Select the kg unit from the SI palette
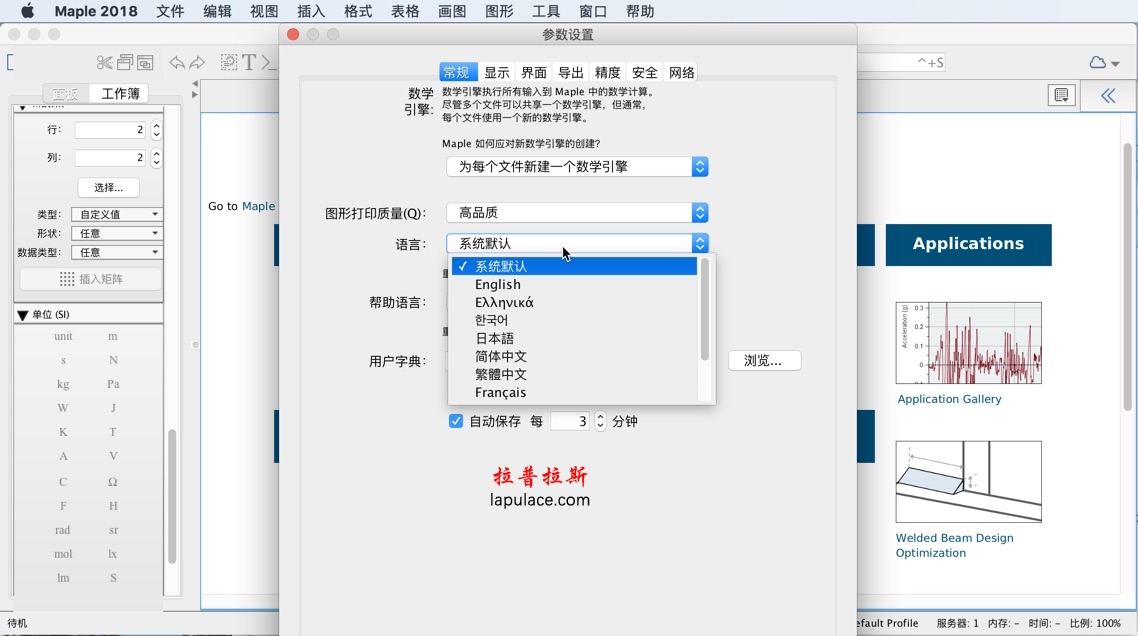1138x636 pixels. point(62,384)
